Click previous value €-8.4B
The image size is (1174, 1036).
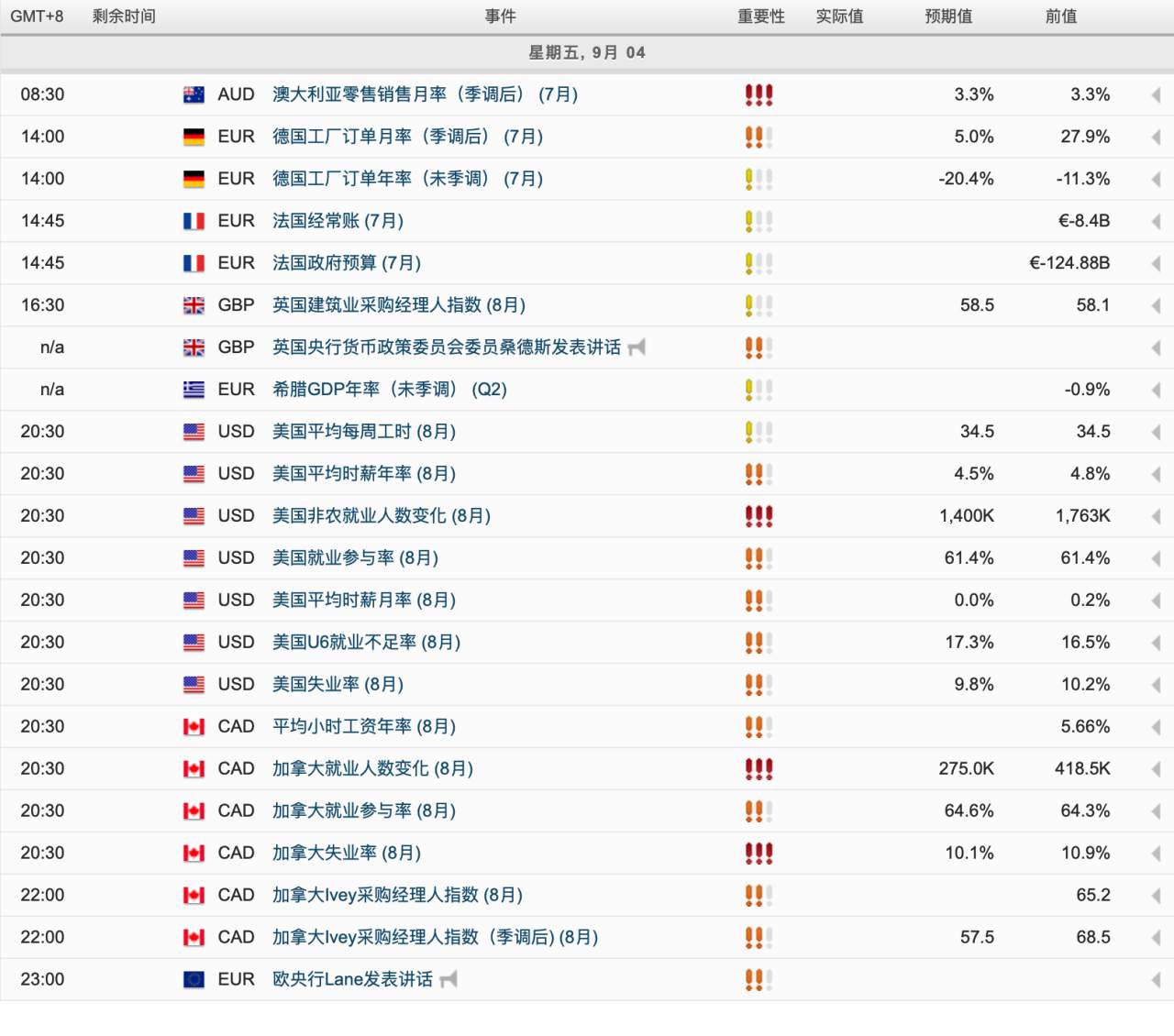[x=1084, y=221]
